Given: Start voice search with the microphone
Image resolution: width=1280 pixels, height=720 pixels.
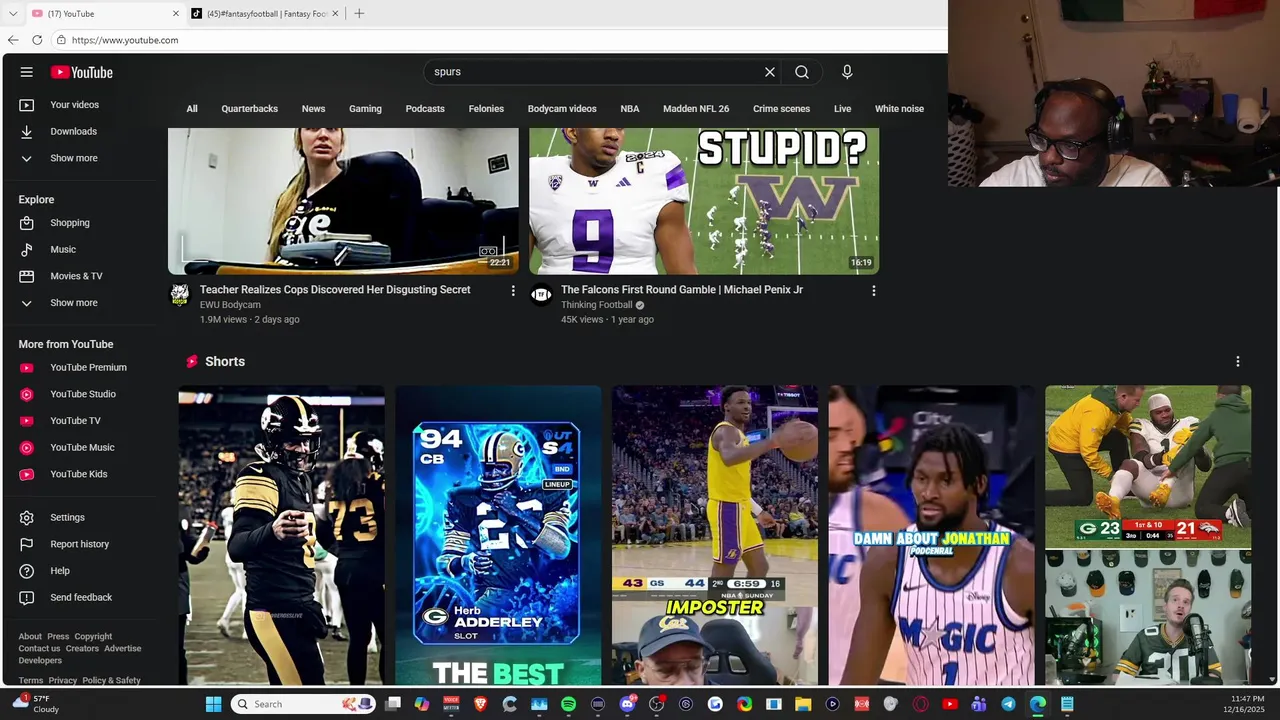Looking at the screenshot, I should click(x=847, y=72).
